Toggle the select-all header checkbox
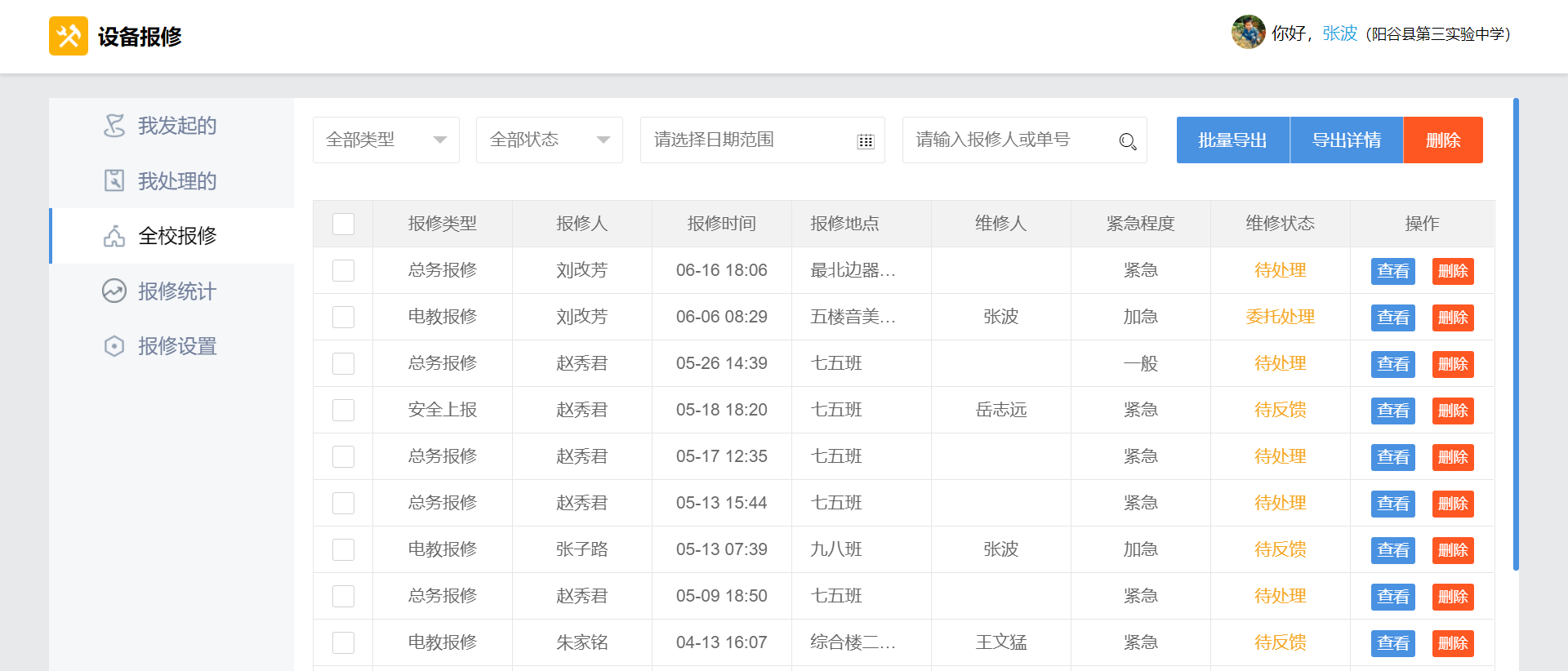This screenshot has height=671, width=1568. click(344, 224)
